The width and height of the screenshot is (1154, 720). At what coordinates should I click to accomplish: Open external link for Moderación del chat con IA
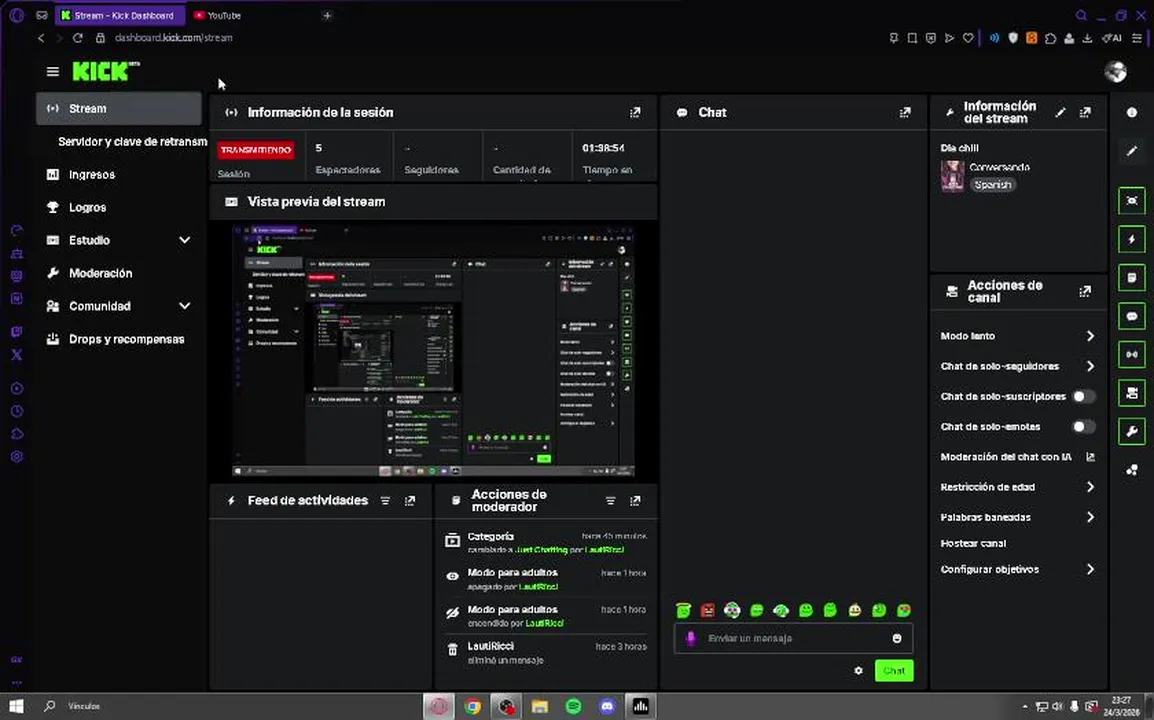(x=1091, y=457)
